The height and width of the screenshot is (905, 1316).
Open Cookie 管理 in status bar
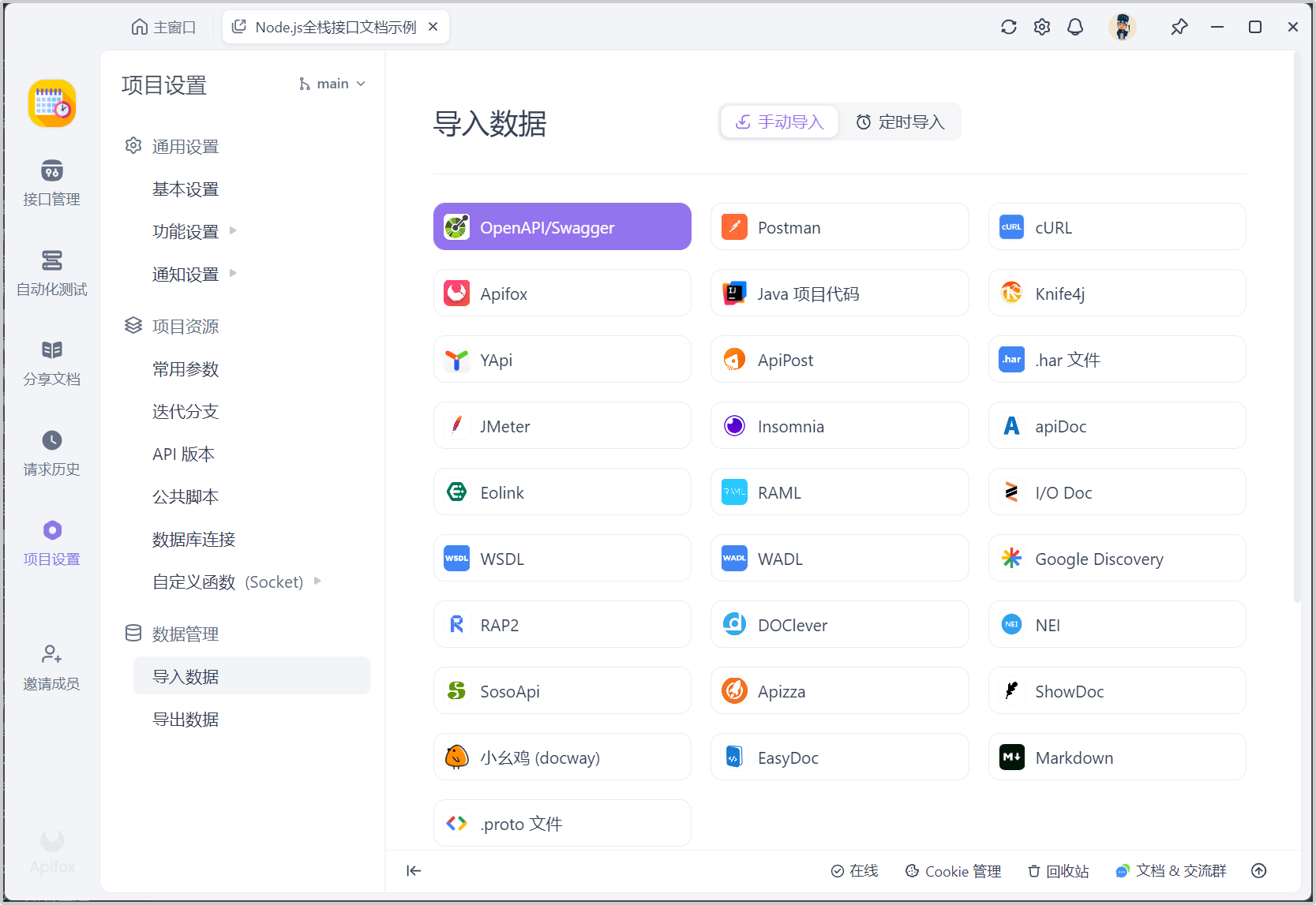tap(954, 870)
